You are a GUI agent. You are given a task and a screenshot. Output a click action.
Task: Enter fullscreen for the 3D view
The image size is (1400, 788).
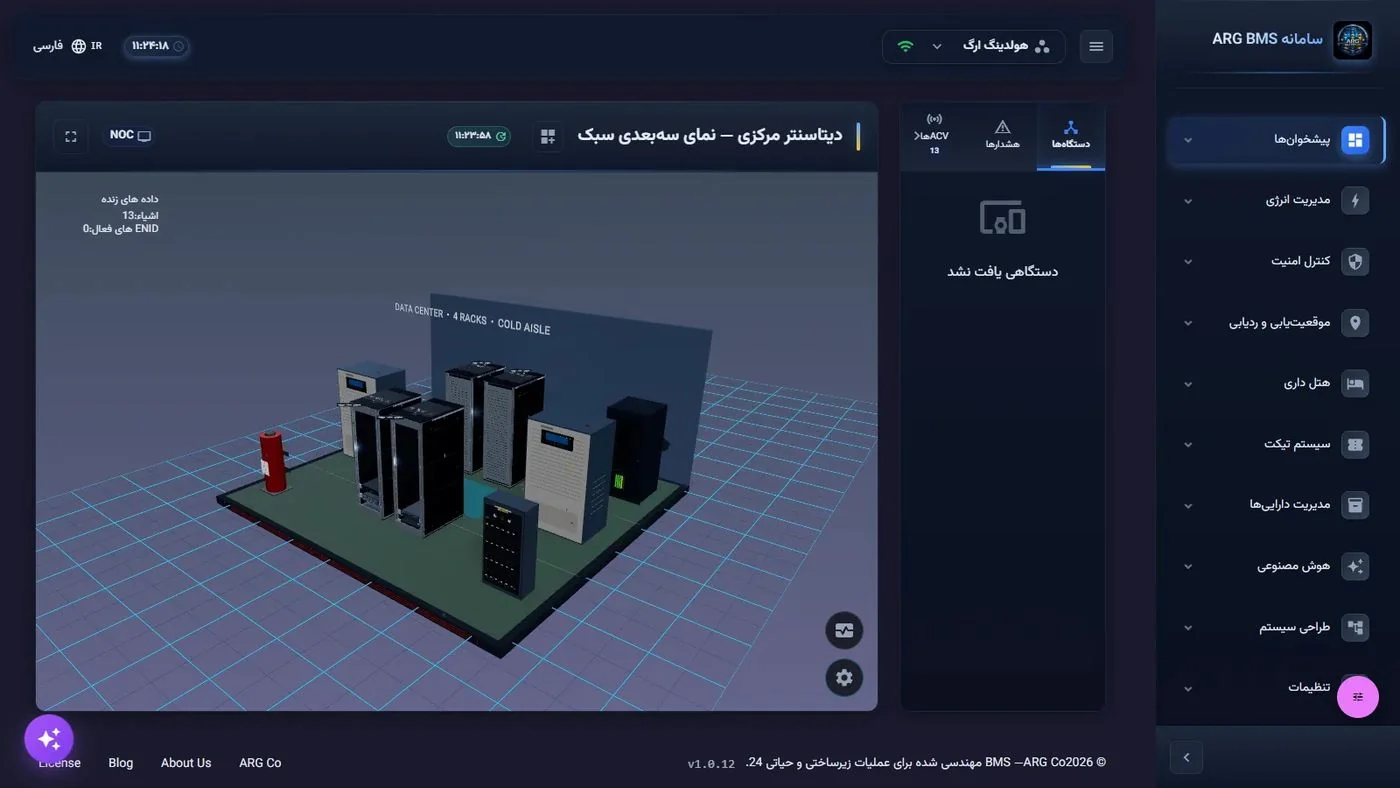[71, 136]
